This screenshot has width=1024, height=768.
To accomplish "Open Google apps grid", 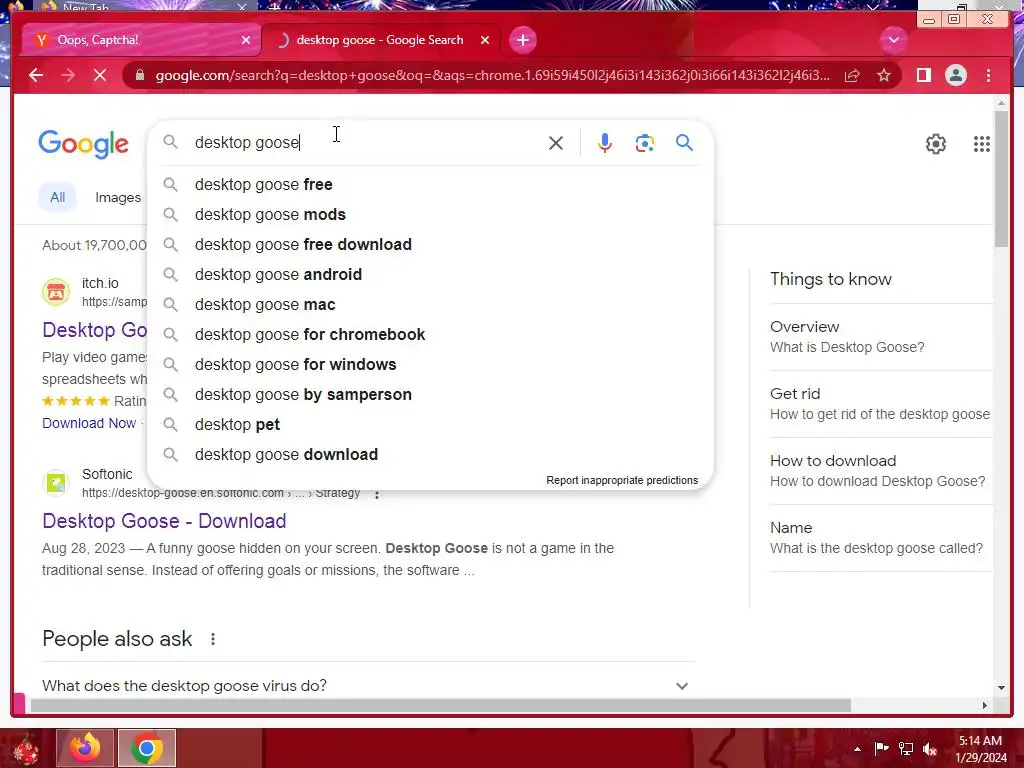I will pyautogui.click(x=982, y=144).
